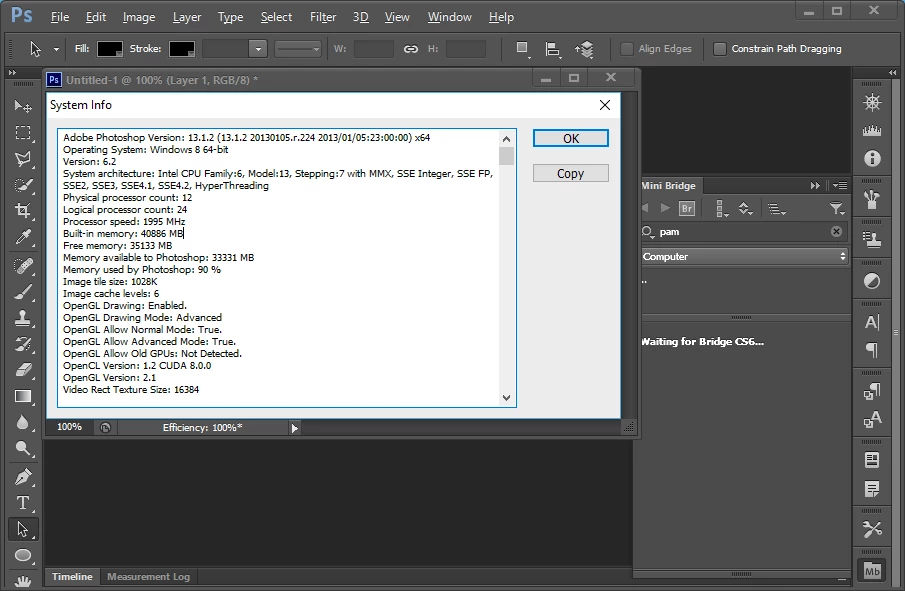
Task: Select the Polygonal Lasso tool
Action: click(x=23, y=159)
